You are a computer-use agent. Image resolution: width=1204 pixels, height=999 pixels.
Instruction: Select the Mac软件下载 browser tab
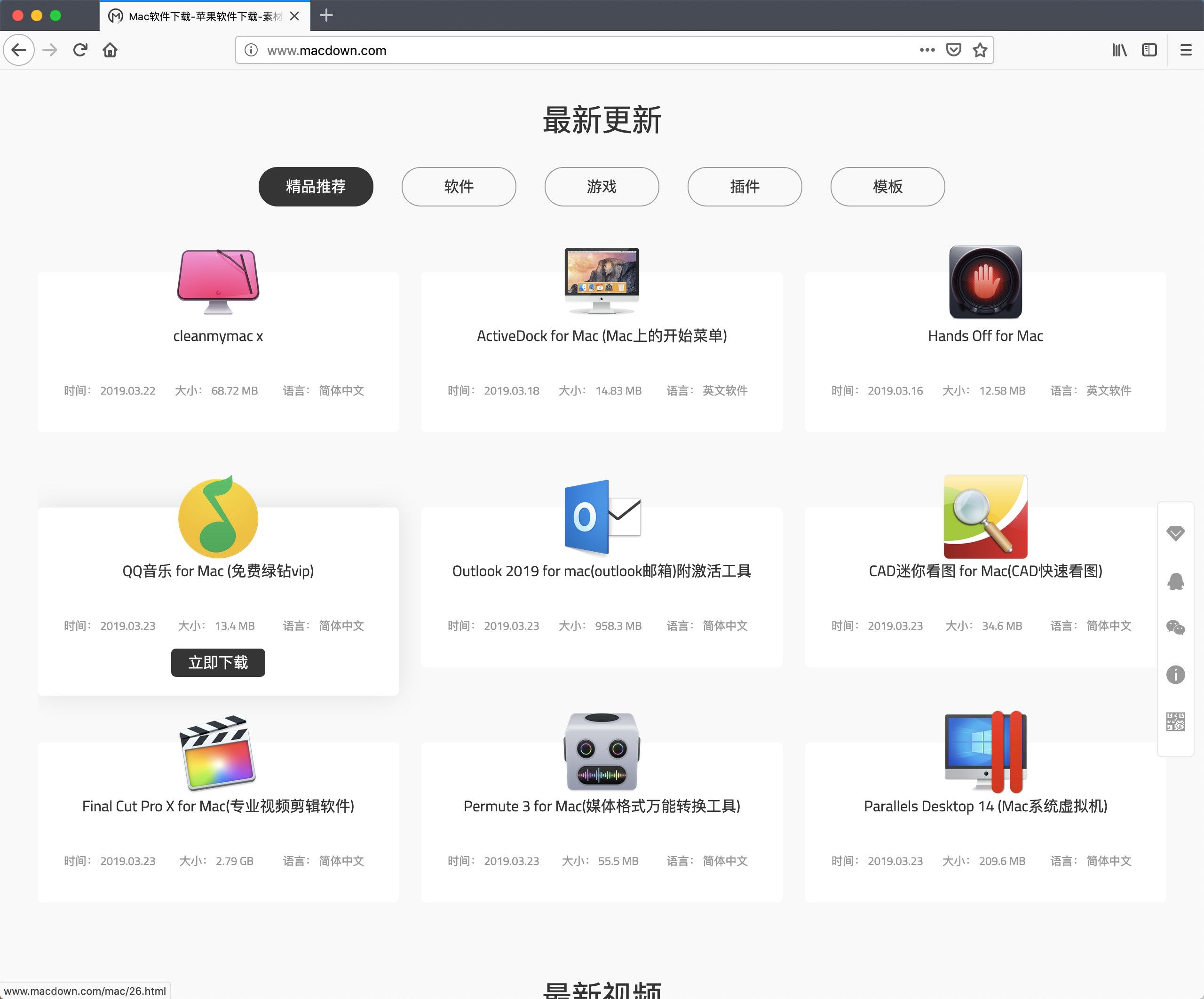[205, 16]
